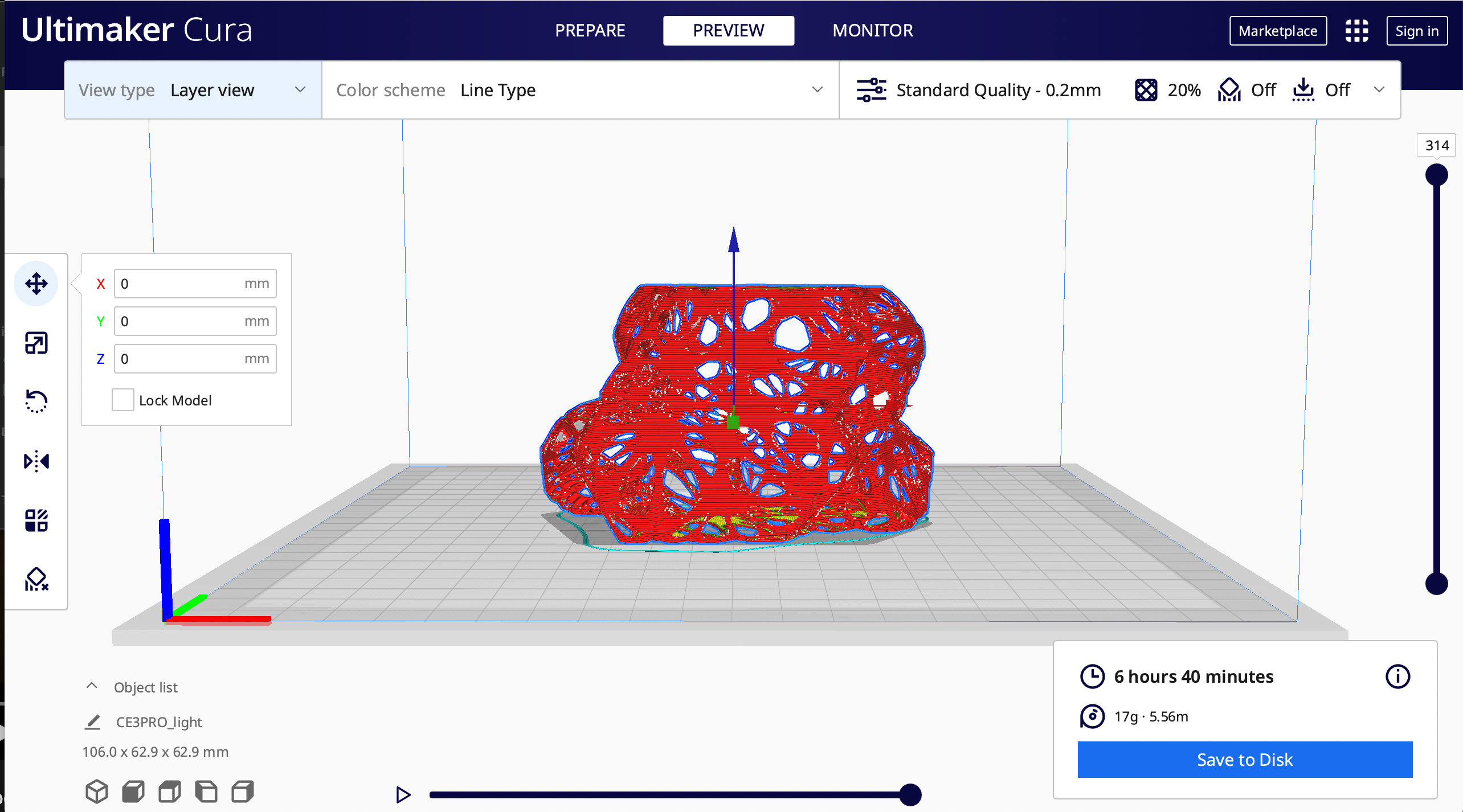Click the top layer slider handle
The width and height of the screenshot is (1463, 812).
click(x=1436, y=175)
